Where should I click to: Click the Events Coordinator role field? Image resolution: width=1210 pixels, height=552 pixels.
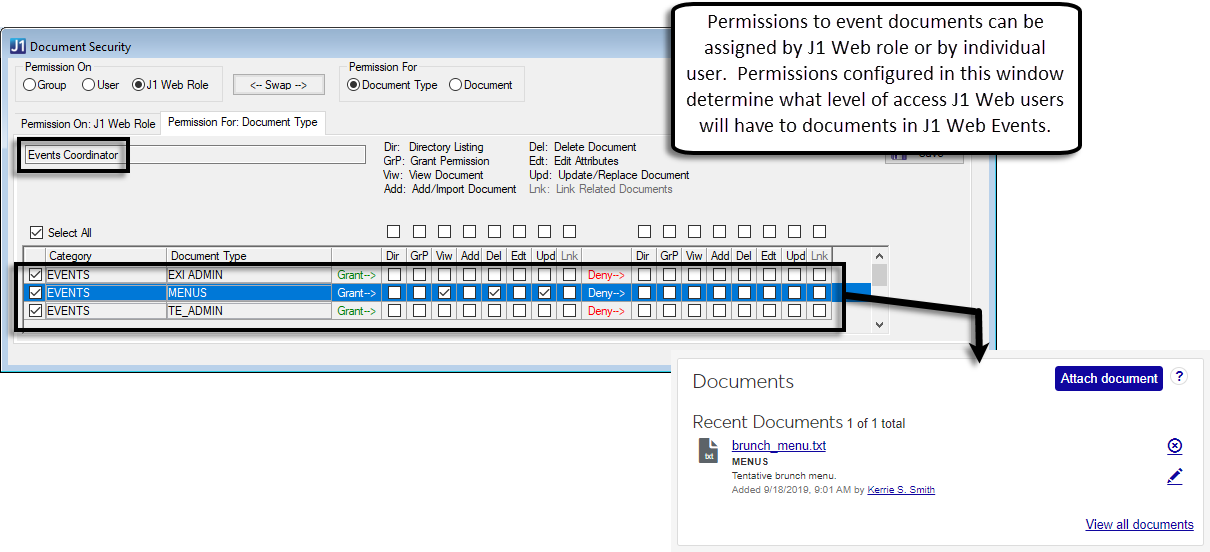(x=195, y=155)
